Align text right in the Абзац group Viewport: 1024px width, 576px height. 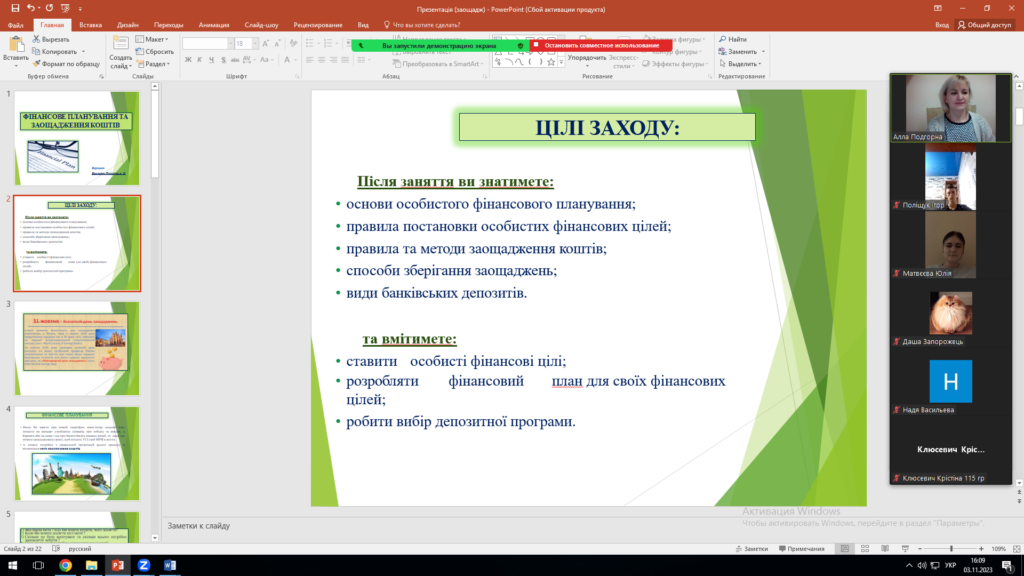click(333, 60)
